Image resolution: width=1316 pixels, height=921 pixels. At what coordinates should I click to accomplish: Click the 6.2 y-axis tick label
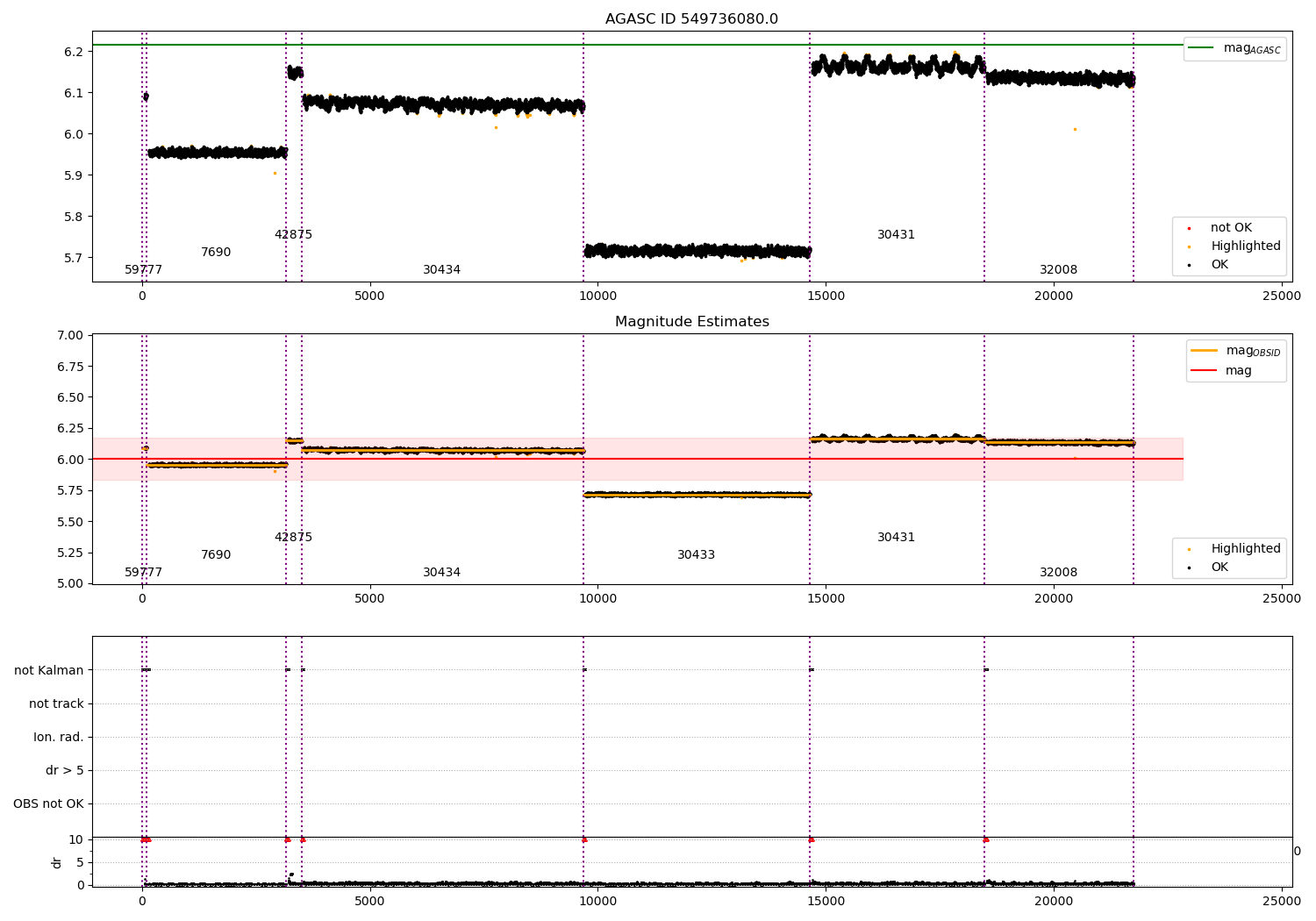coord(74,52)
